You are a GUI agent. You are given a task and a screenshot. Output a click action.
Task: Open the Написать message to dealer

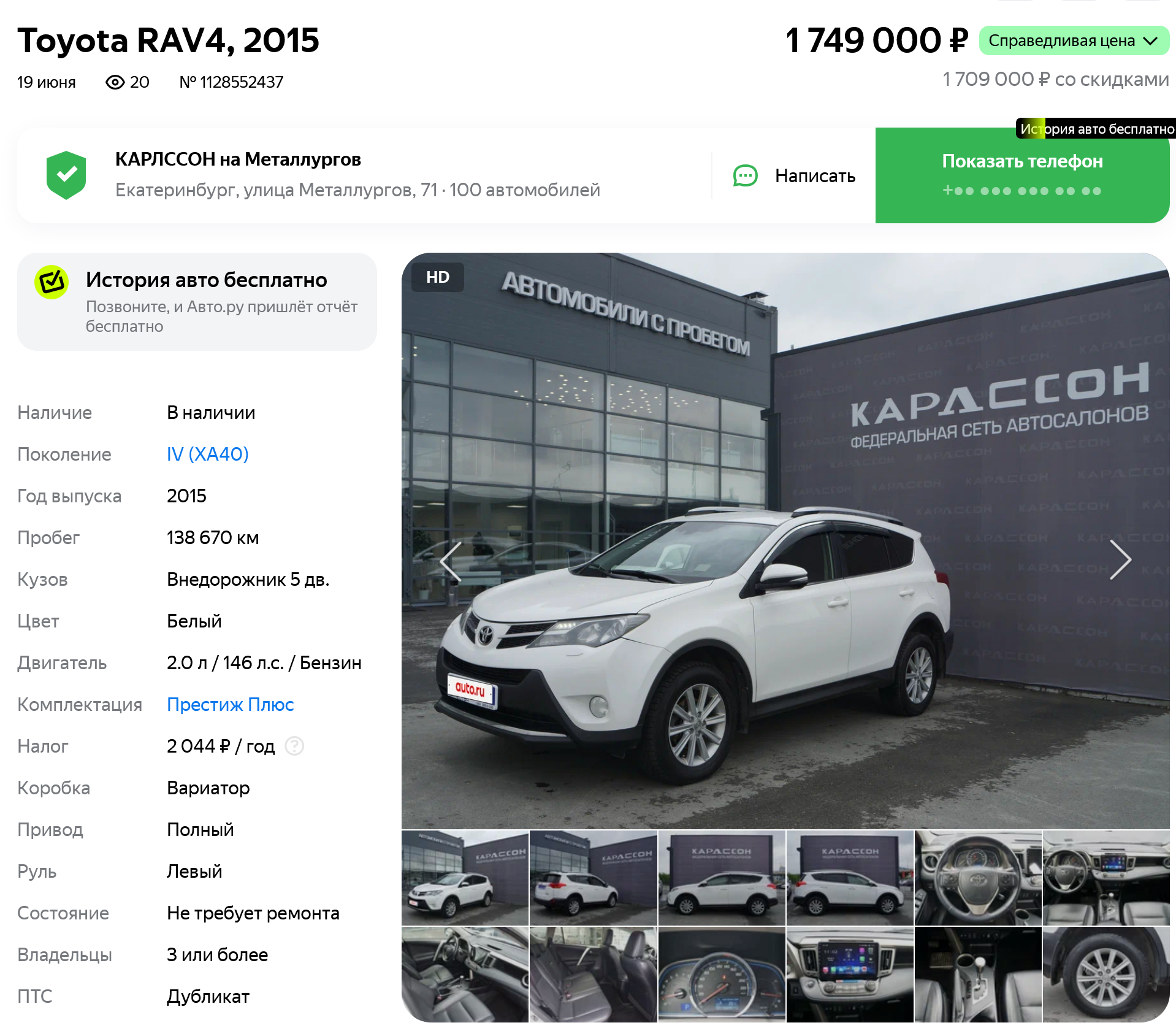point(795,176)
